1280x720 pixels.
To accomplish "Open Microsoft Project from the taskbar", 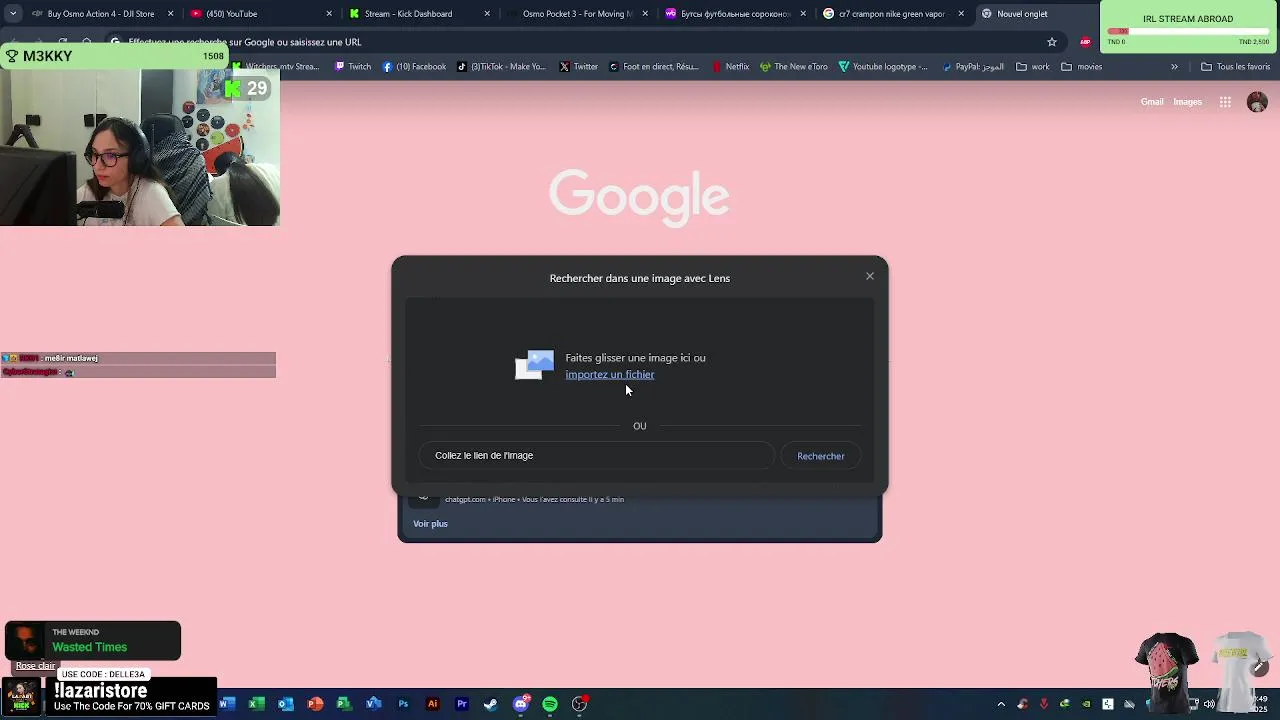I will pos(344,704).
